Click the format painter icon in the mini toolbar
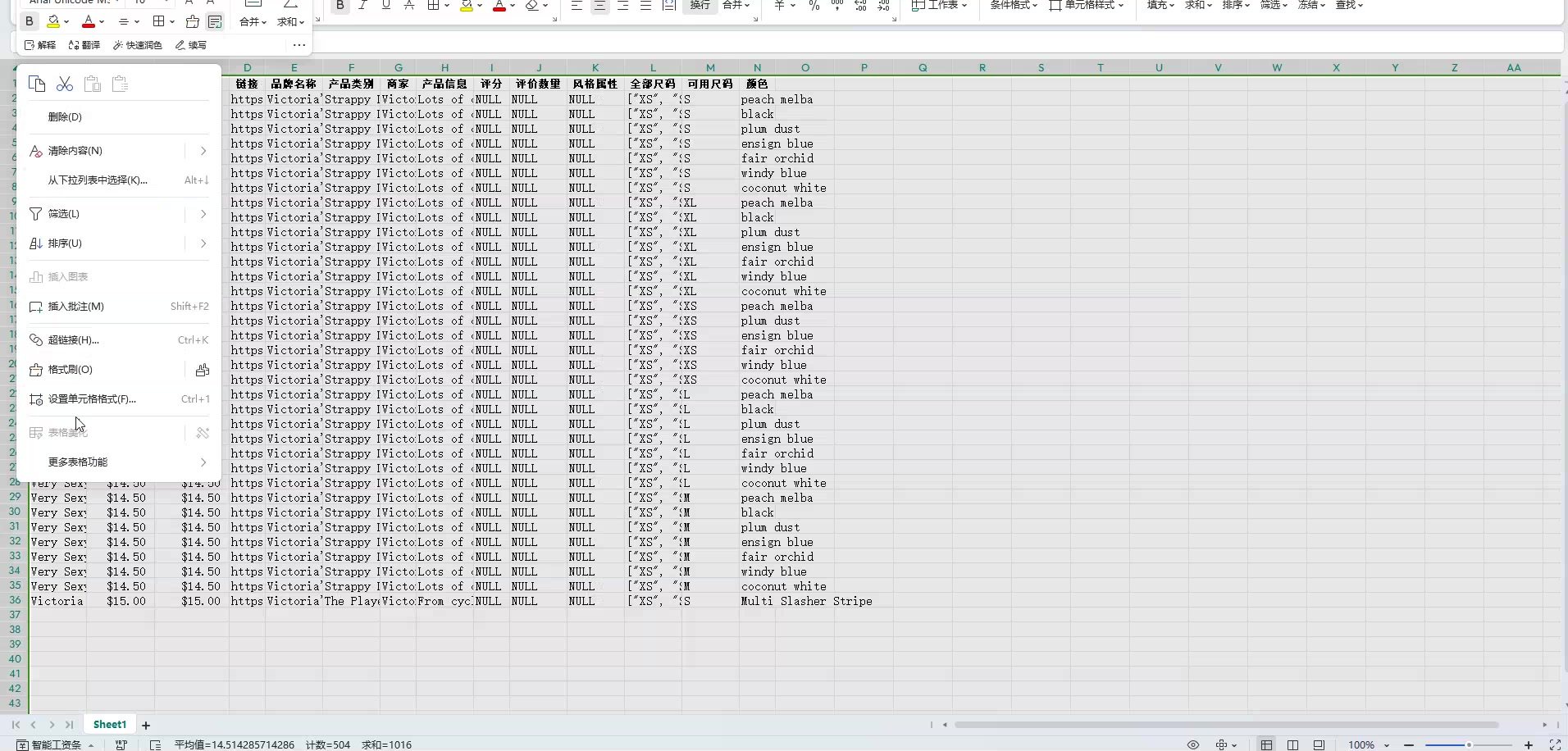Viewport: 1568px width, 751px height. coord(193,21)
